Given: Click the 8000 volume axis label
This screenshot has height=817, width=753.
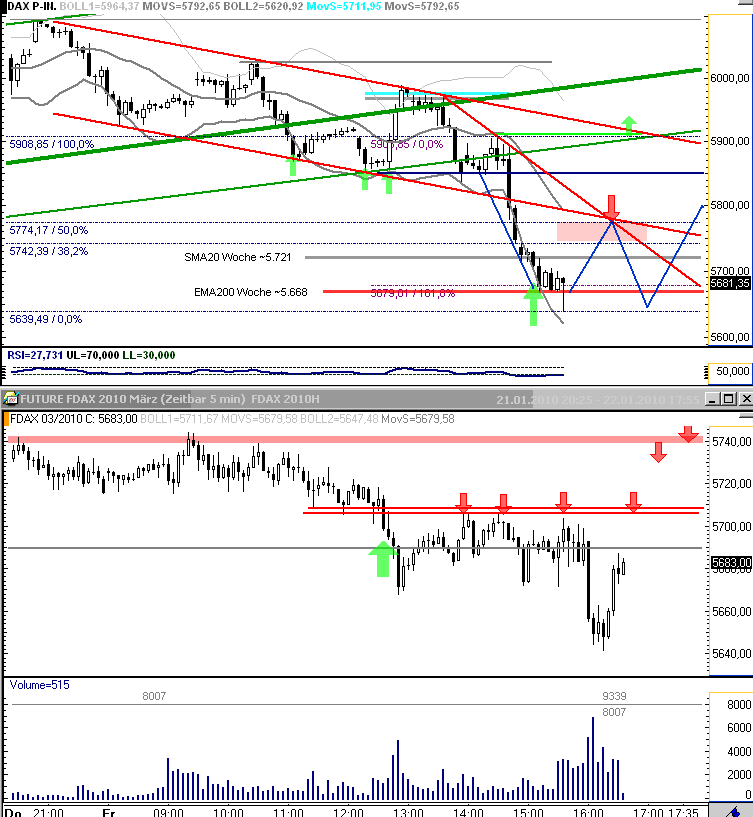Looking at the screenshot, I should [x=739, y=704].
